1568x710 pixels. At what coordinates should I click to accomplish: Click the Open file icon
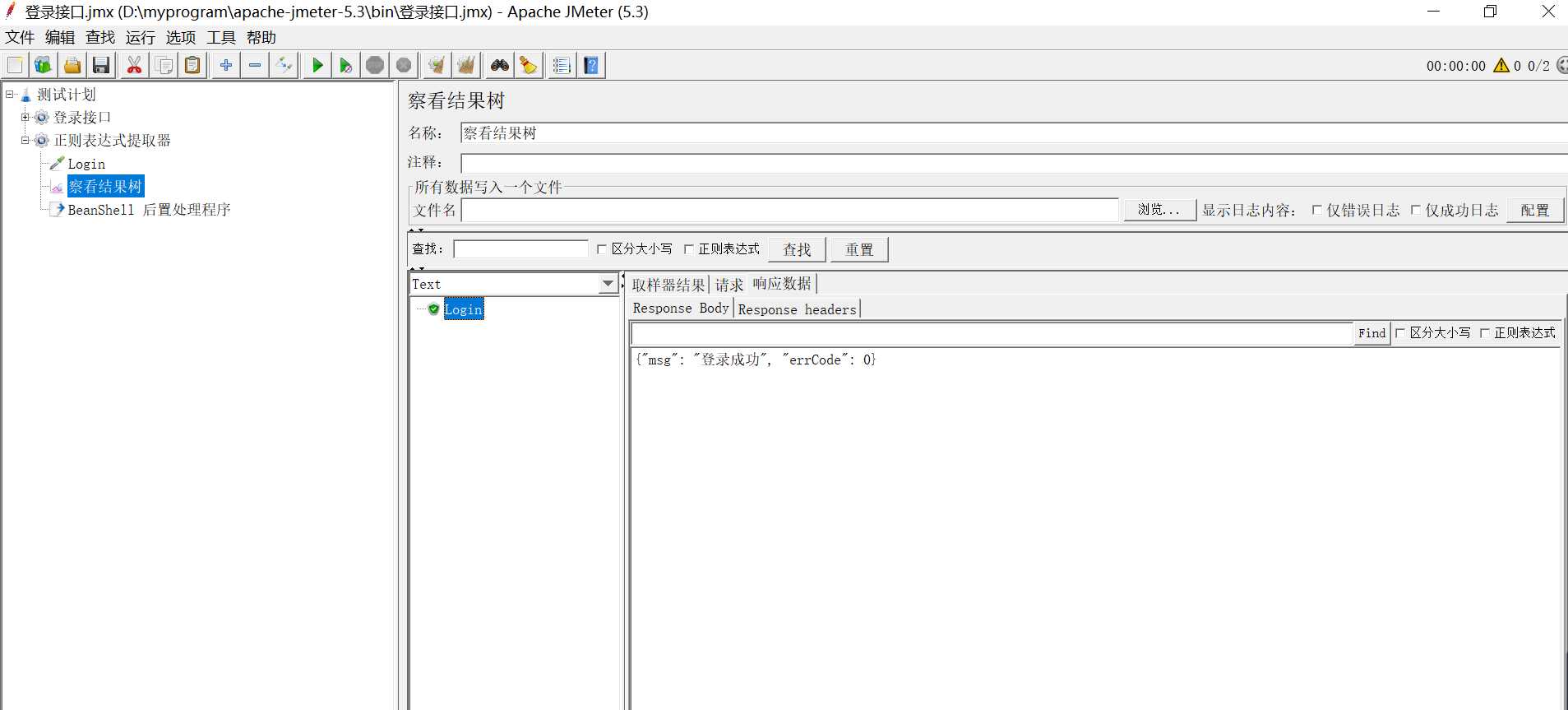coord(72,65)
